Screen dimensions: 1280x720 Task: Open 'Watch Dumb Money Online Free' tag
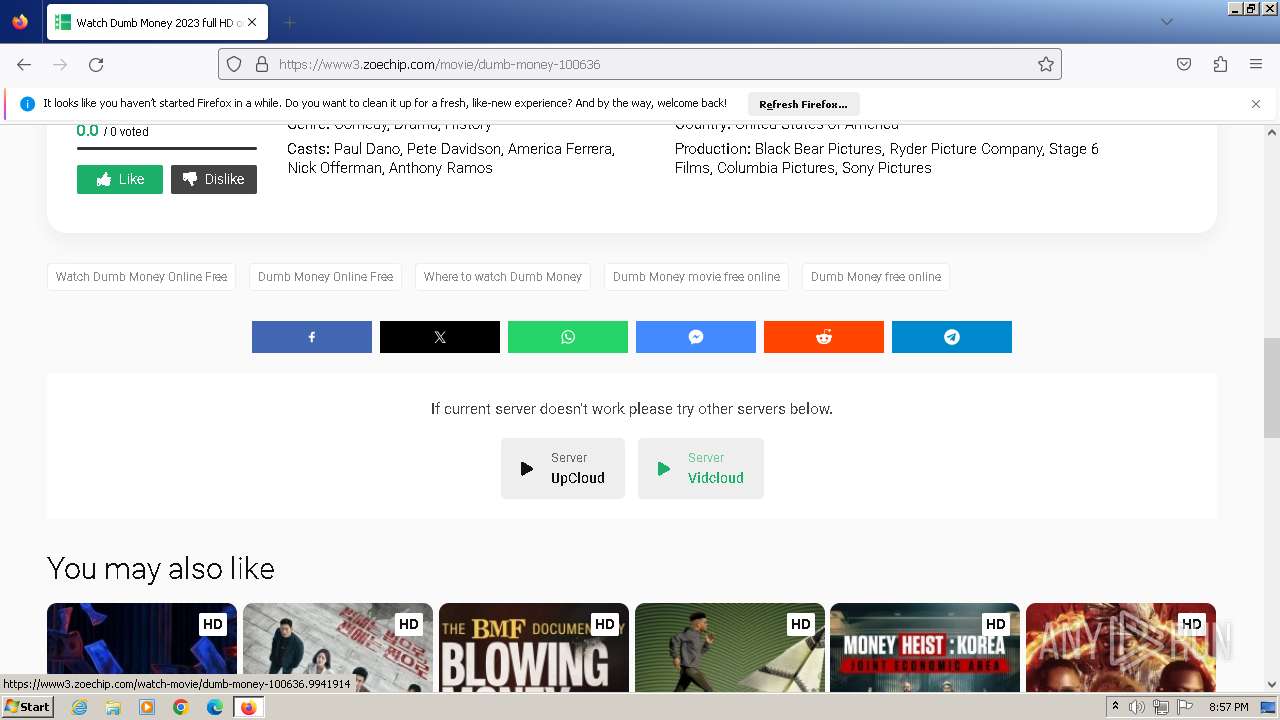point(141,277)
